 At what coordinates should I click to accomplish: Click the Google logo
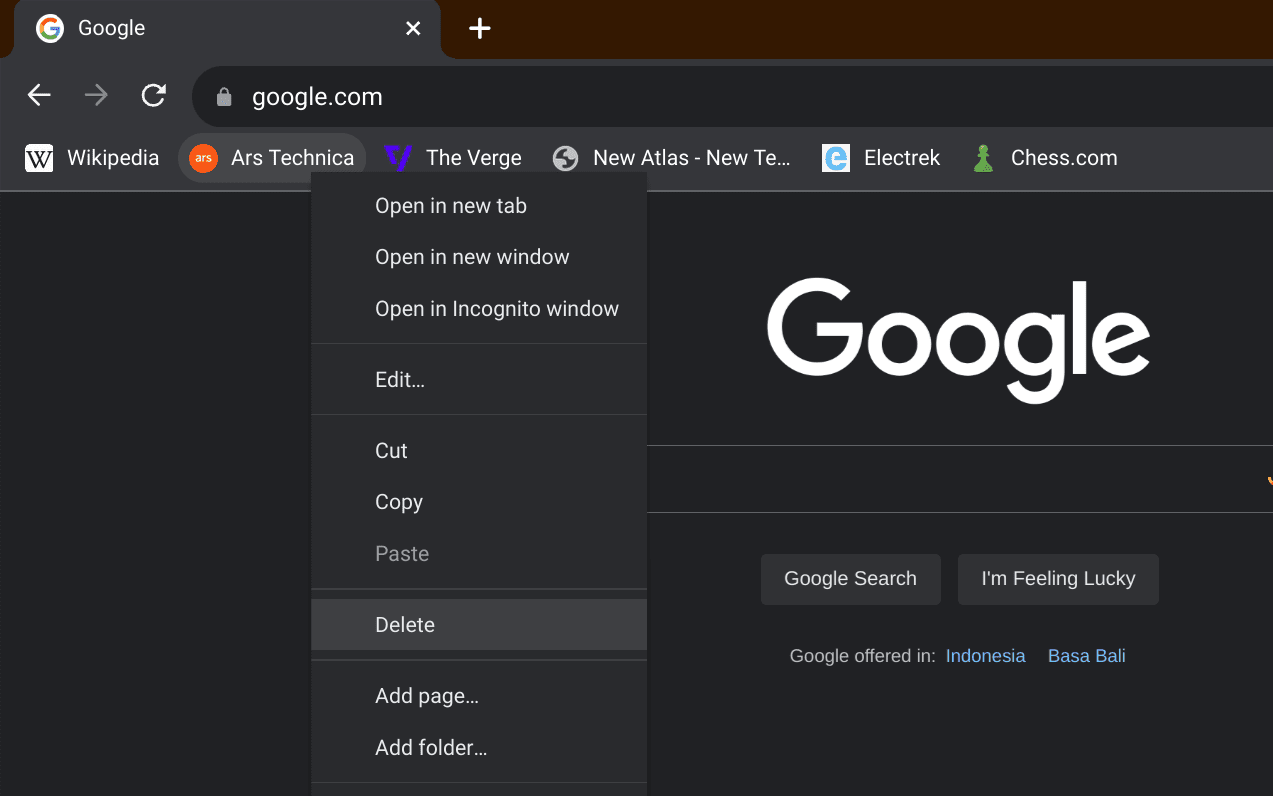[958, 342]
